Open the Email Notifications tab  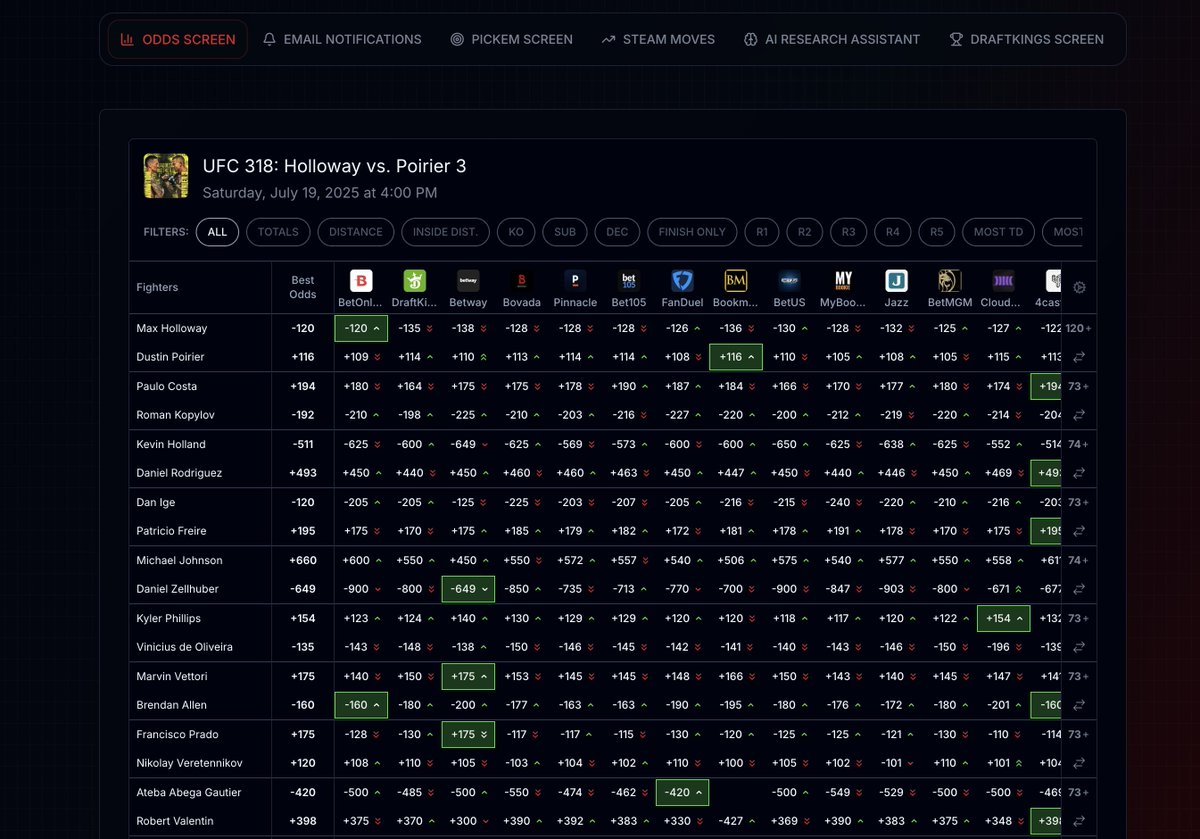point(342,40)
